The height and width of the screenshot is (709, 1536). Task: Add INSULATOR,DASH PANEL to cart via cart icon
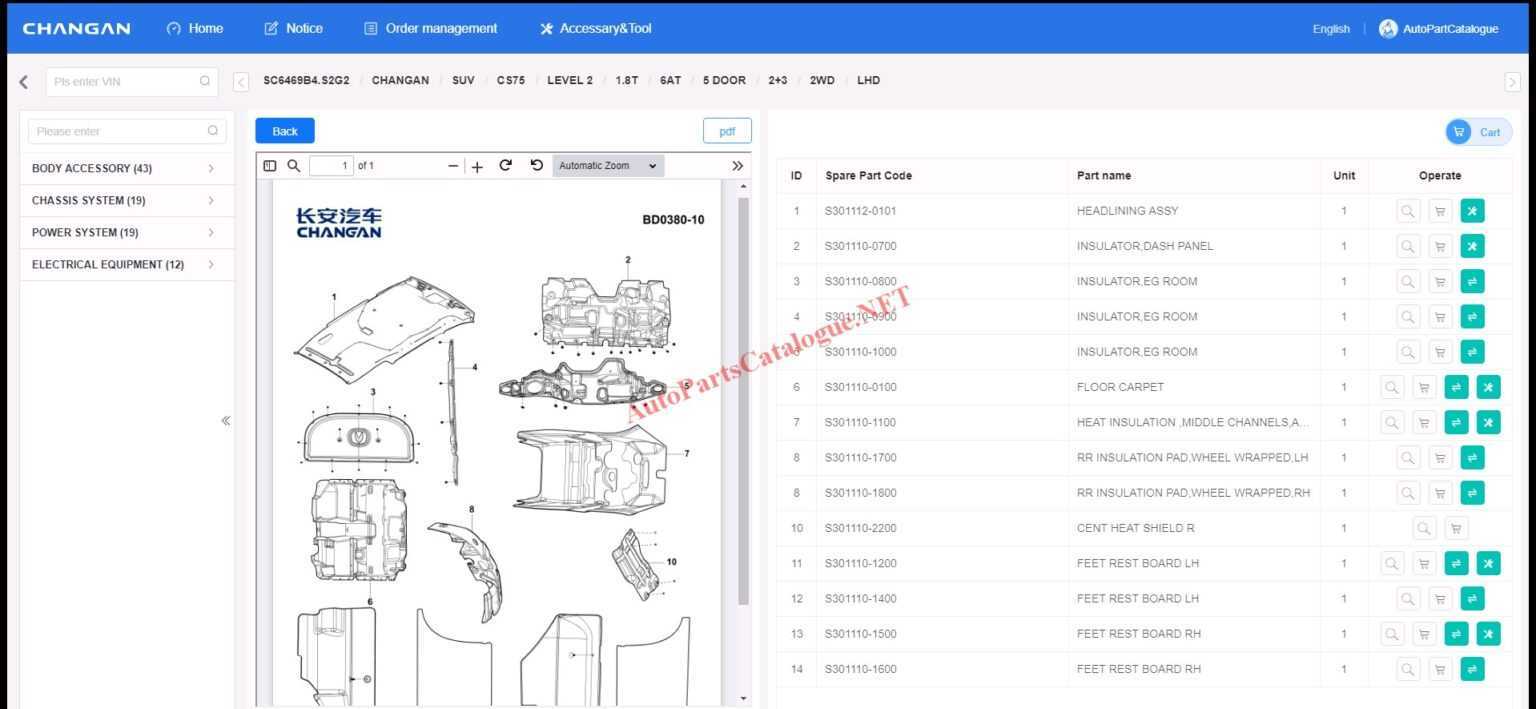point(1440,246)
